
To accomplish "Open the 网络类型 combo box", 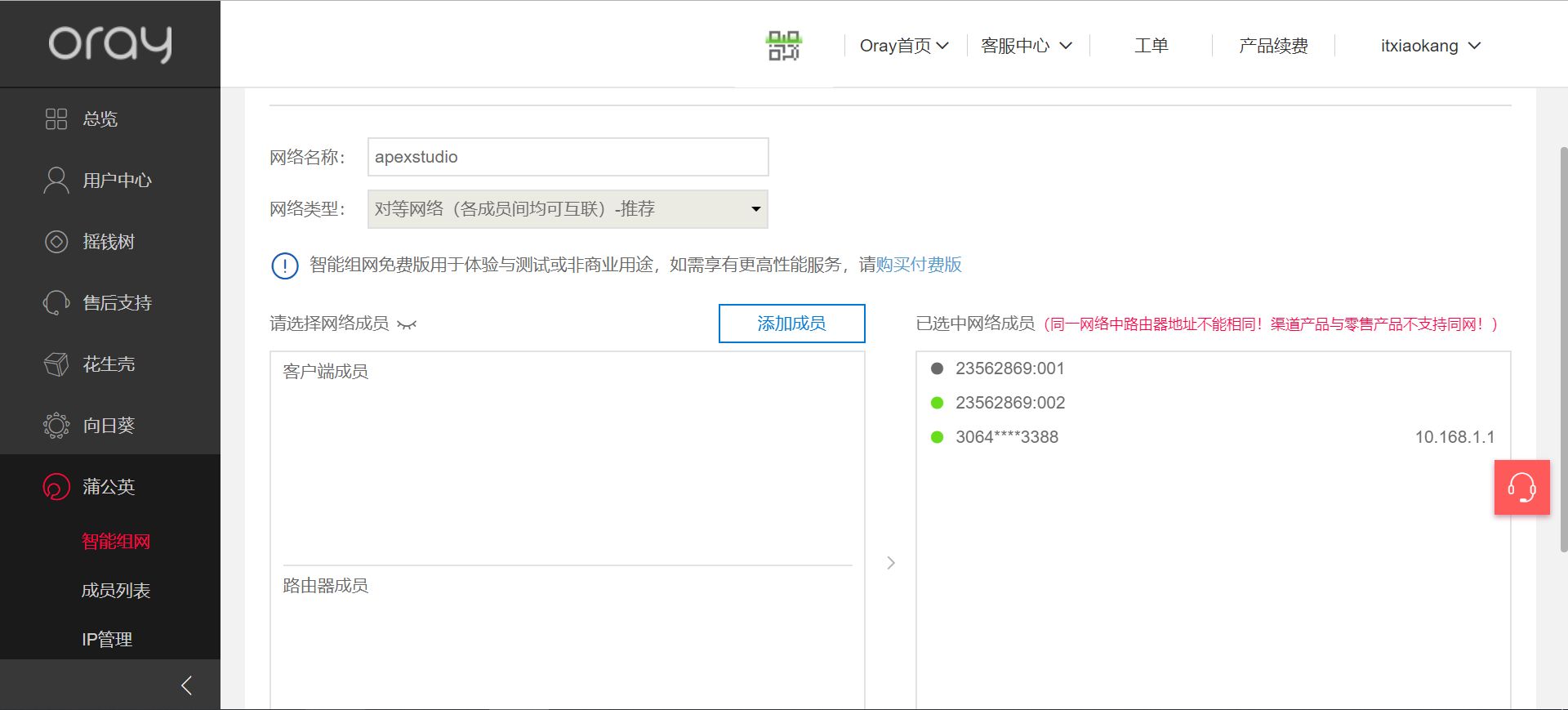I will [x=568, y=209].
